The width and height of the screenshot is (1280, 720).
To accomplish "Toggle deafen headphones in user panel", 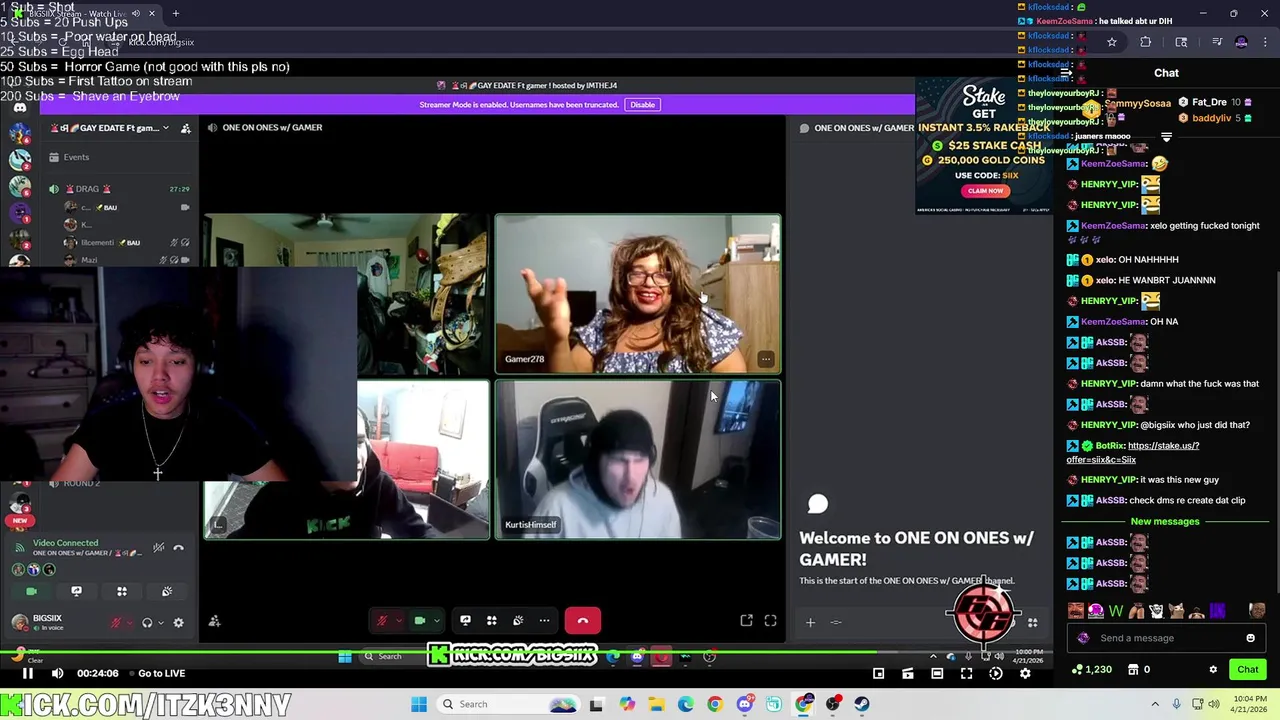I will (x=147, y=623).
